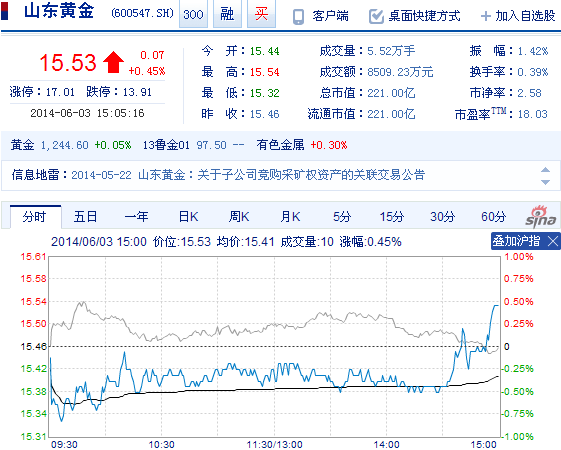The image size is (561, 450).
Task: Select the 分时 intraday tab
Action: click(x=34, y=217)
